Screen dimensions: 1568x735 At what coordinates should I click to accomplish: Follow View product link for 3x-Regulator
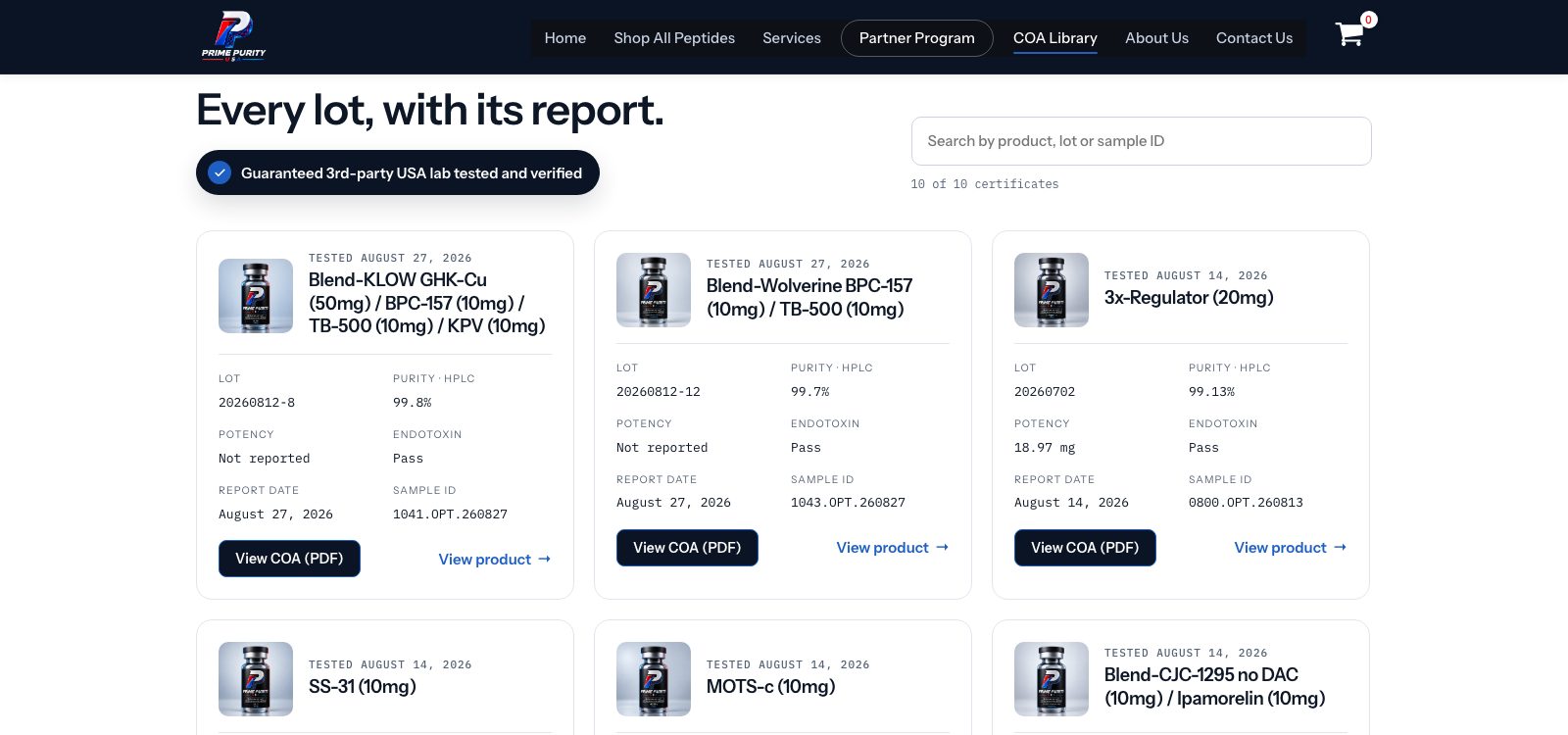[1291, 548]
